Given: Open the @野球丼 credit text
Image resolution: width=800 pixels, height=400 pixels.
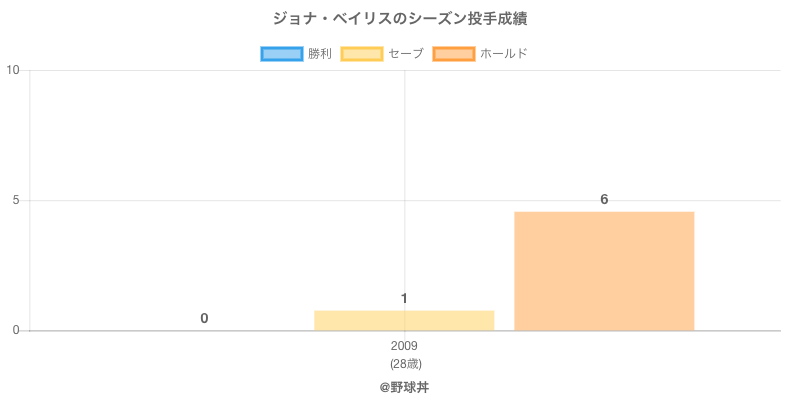Looking at the screenshot, I should 404,386.
